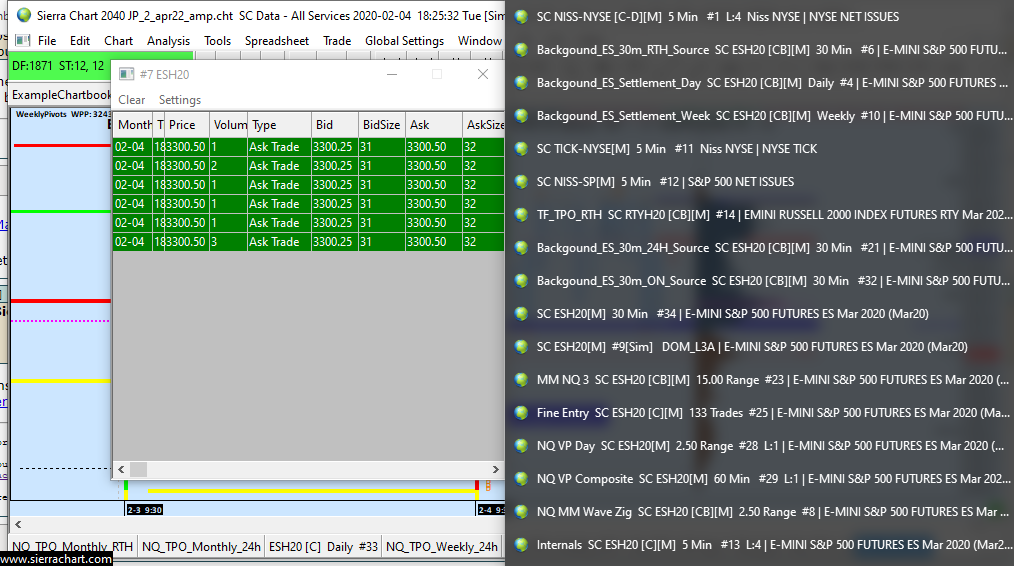Select the trade row with volume 3
Viewport: 1014px width, 566px height.
coord(308,242)
